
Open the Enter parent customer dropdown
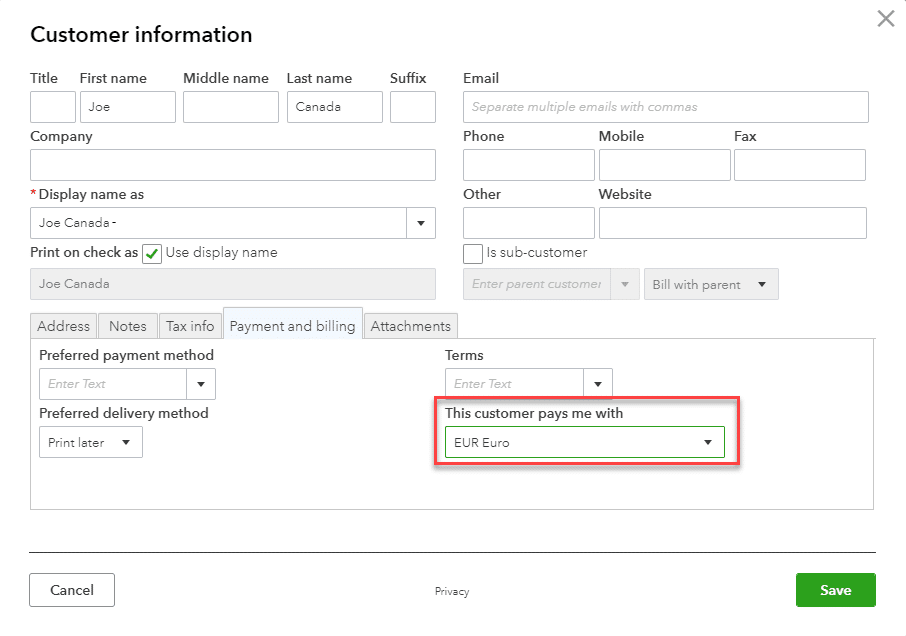(624, 284)
